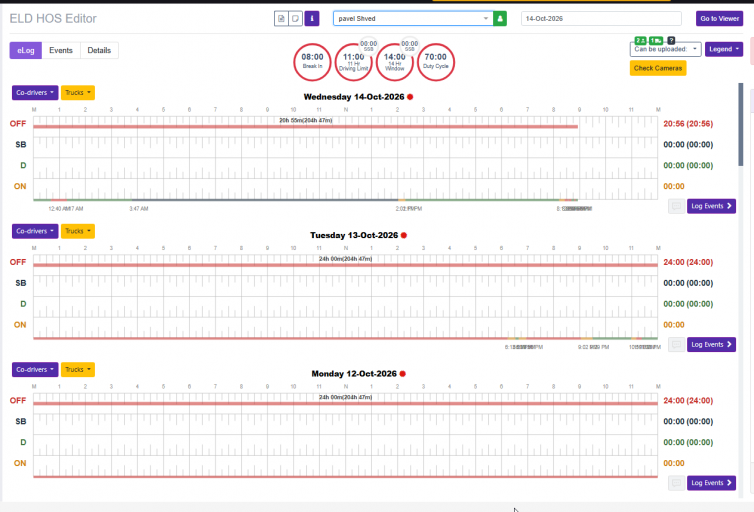Open Trucks dropdown for Tuesday log

point(77,231)
